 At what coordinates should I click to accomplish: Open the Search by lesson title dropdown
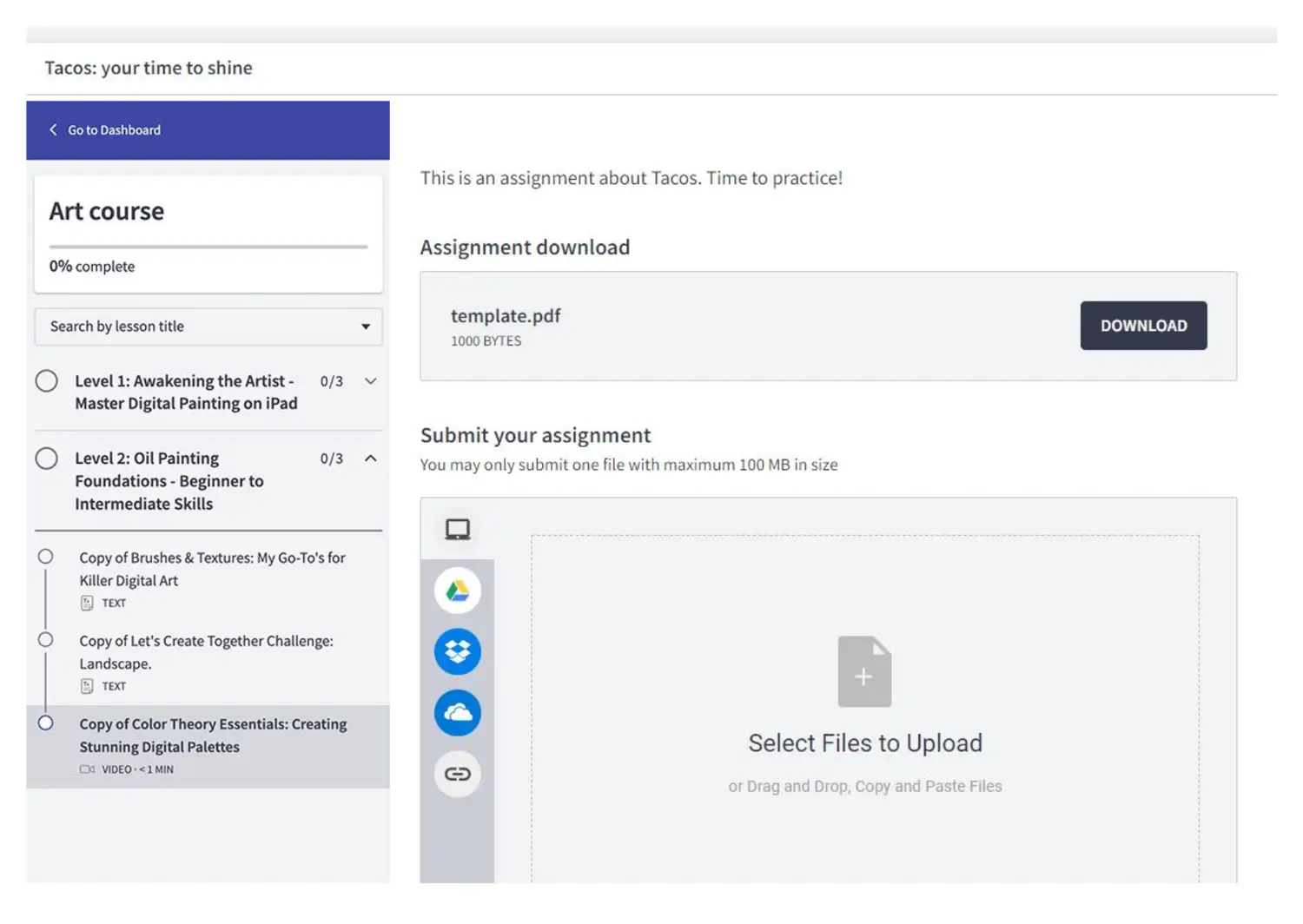[x=208, y=327]
